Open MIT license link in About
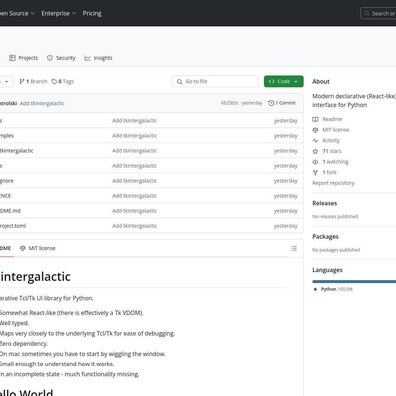396x396 pixels. [336, 130]
